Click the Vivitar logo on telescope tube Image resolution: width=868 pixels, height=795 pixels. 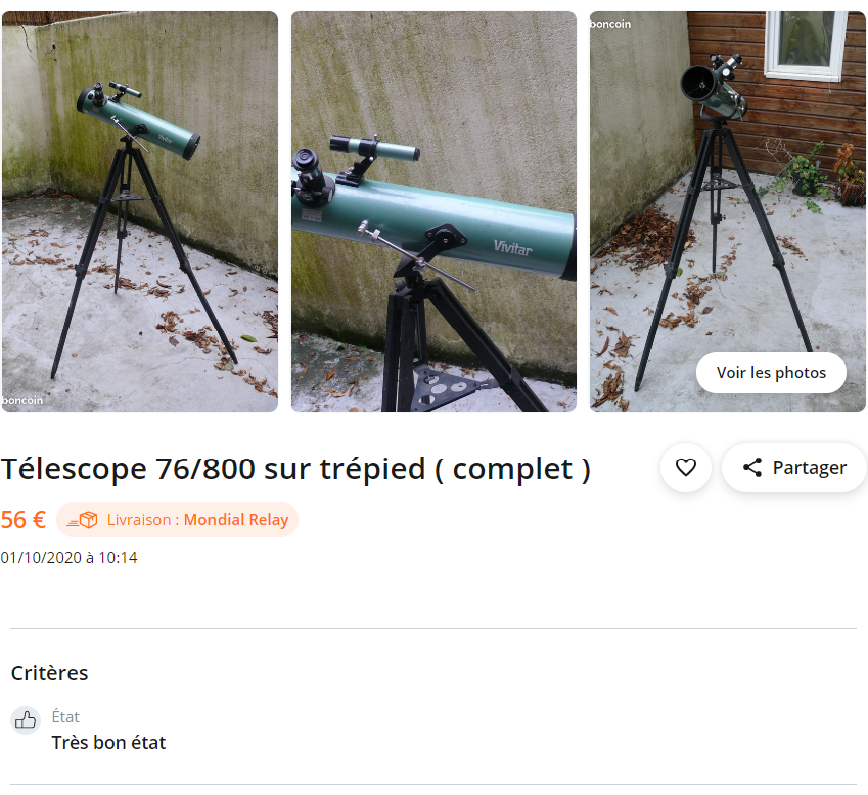(x=513, y=247)
